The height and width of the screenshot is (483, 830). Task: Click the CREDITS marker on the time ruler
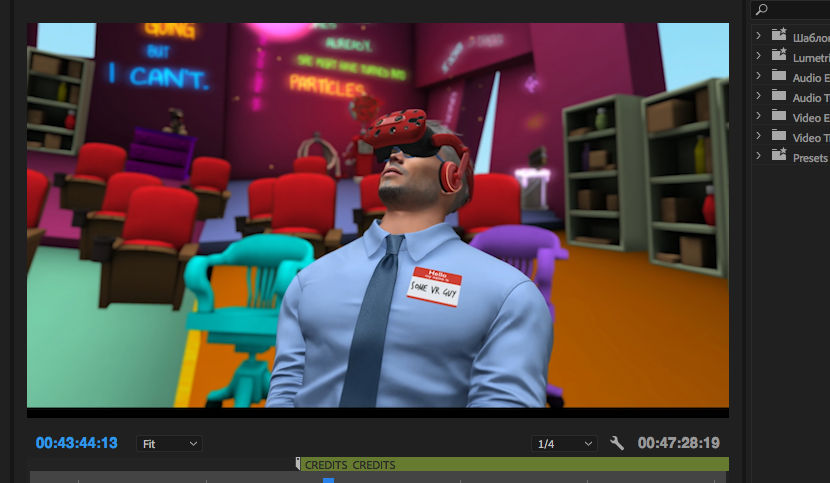click(x=298, y=464)
